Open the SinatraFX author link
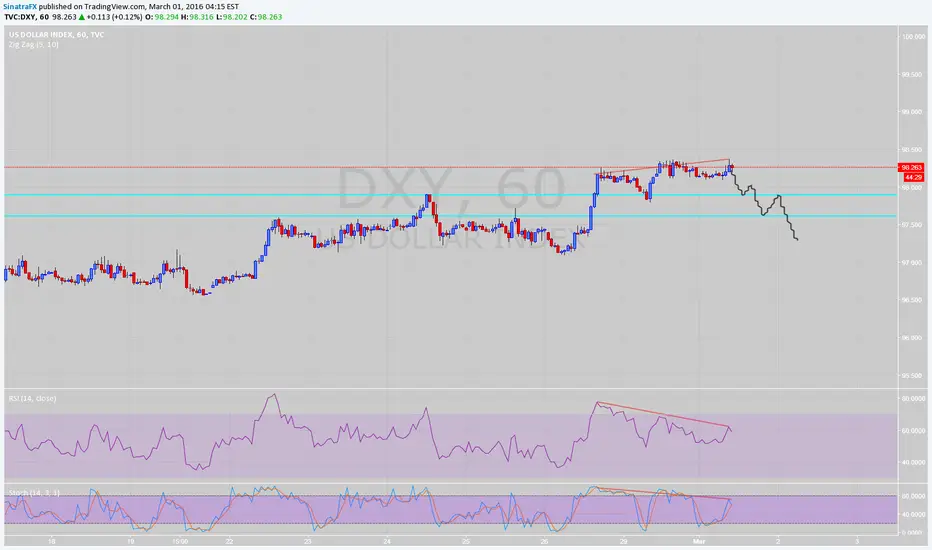This screenshot has height=550, width=932. (x=21, y=7)
